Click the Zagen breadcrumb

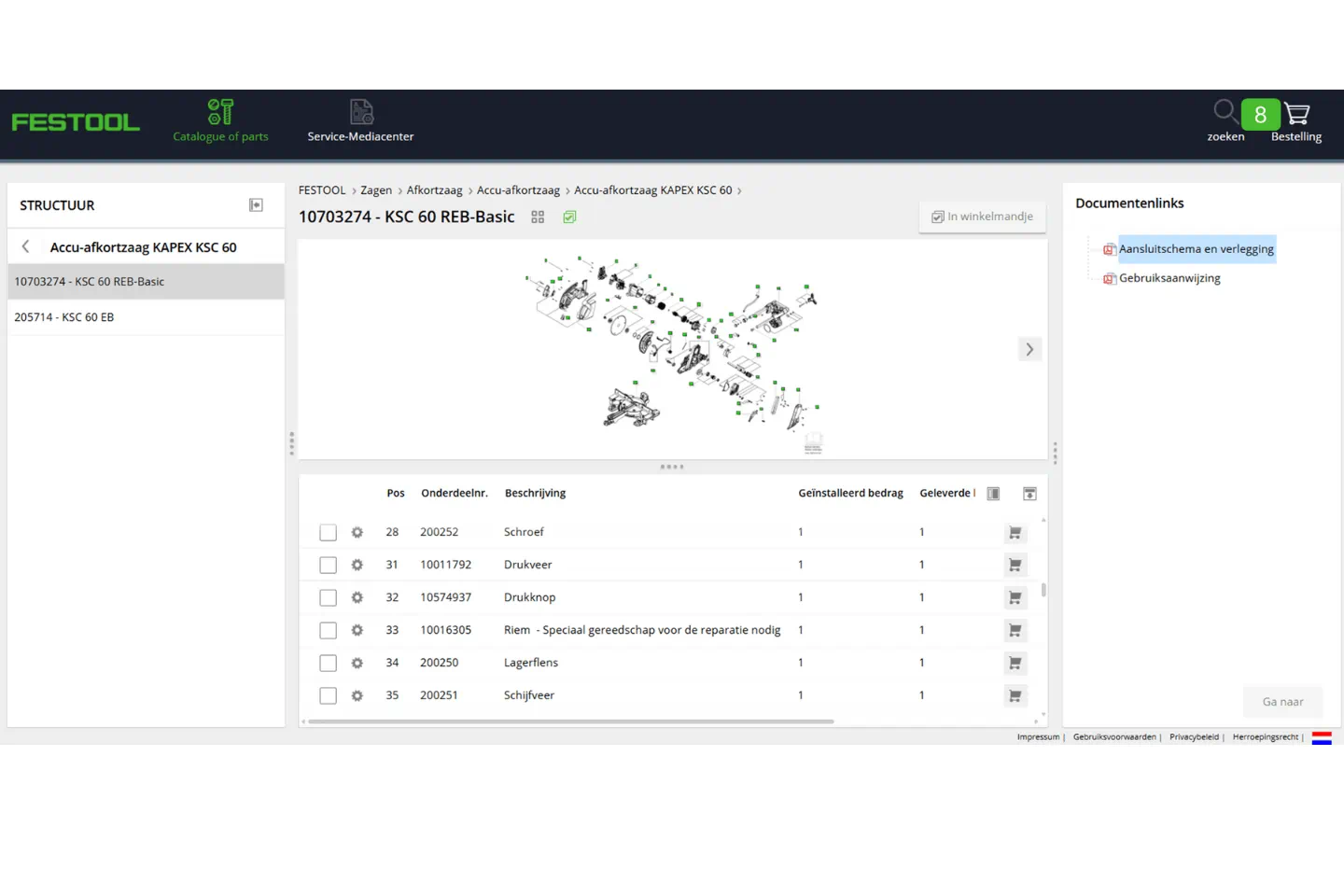click(376, 190)
